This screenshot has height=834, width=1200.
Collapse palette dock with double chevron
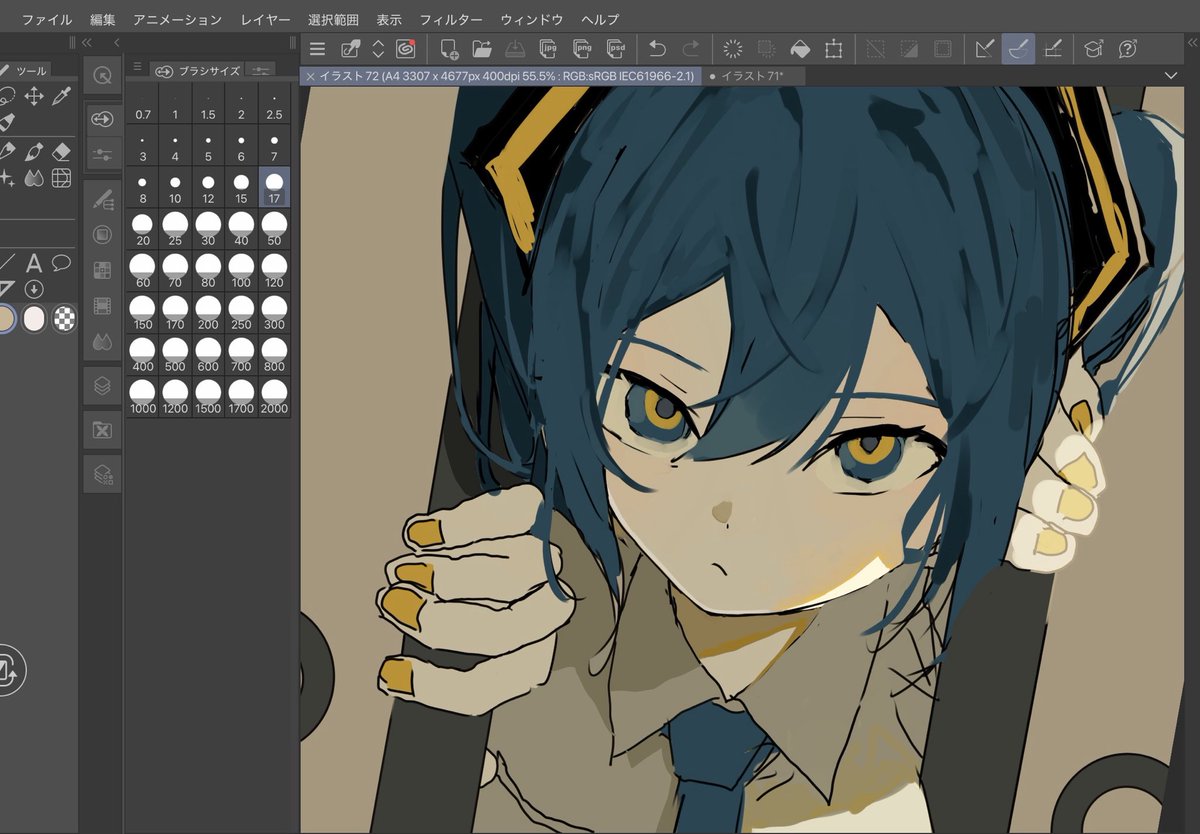pos(87,42)
